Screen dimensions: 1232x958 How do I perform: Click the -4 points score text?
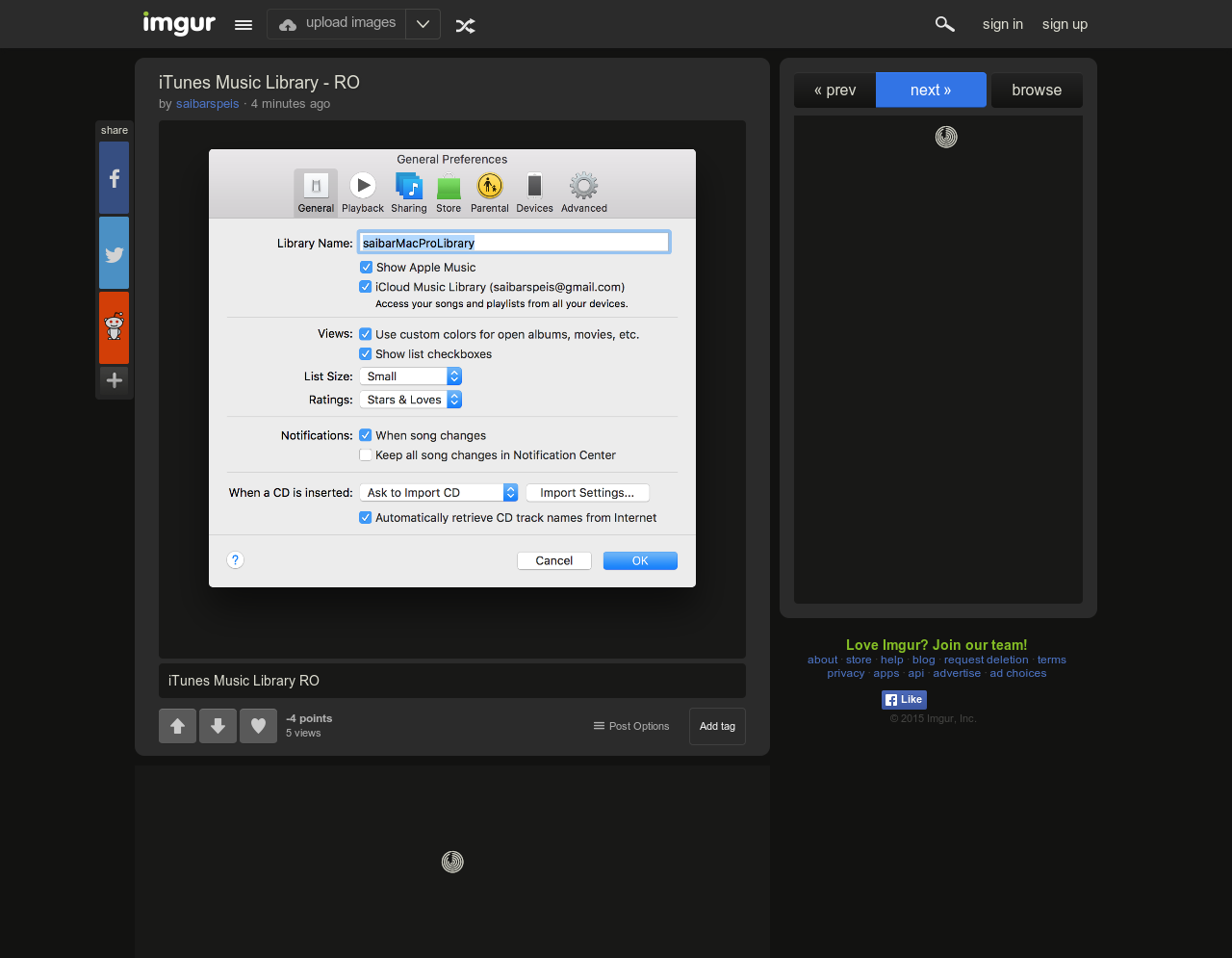point(309,719)
